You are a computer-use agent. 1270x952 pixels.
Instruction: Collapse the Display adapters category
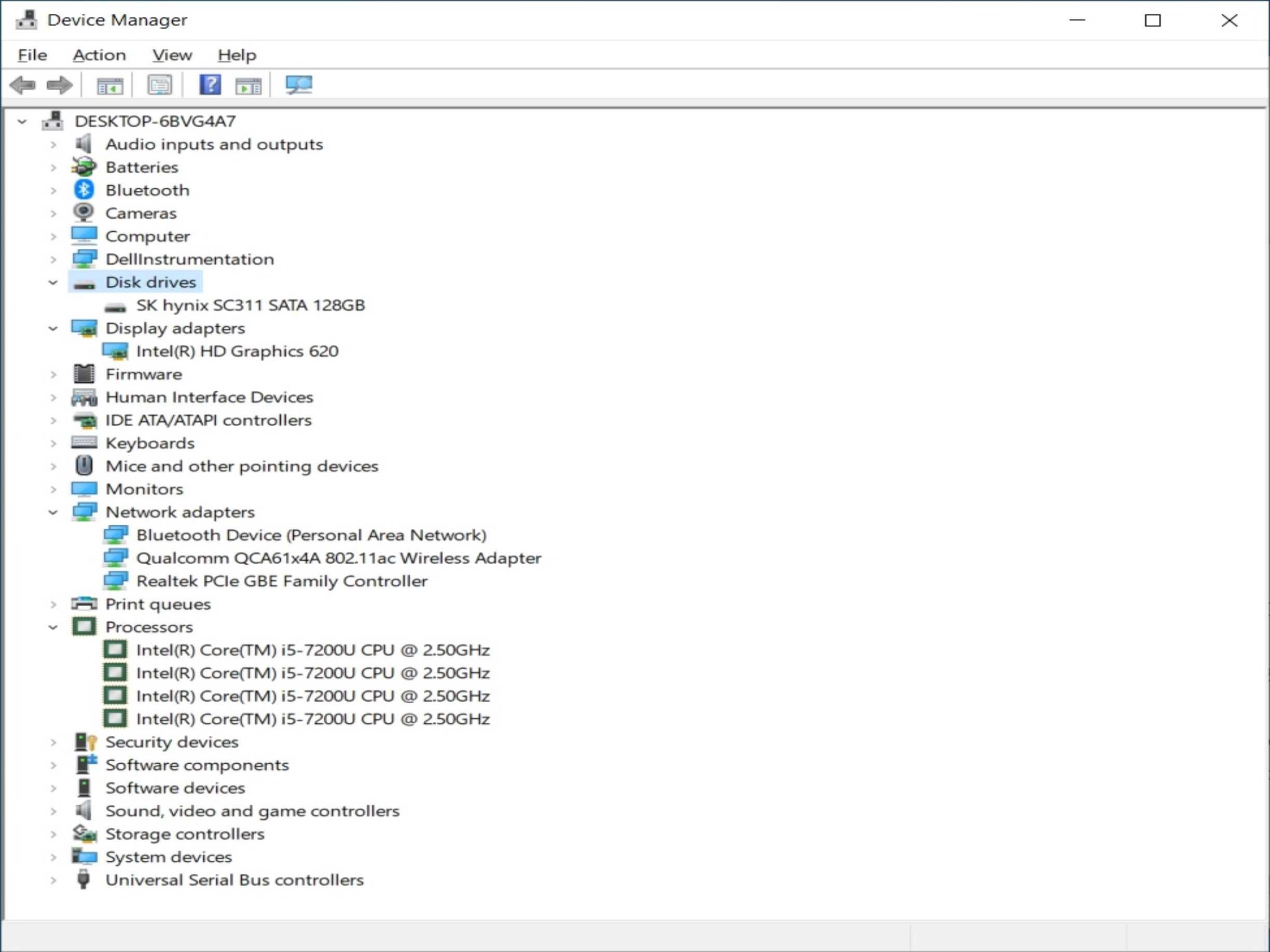pyautogui.click(x=53, y=328)
